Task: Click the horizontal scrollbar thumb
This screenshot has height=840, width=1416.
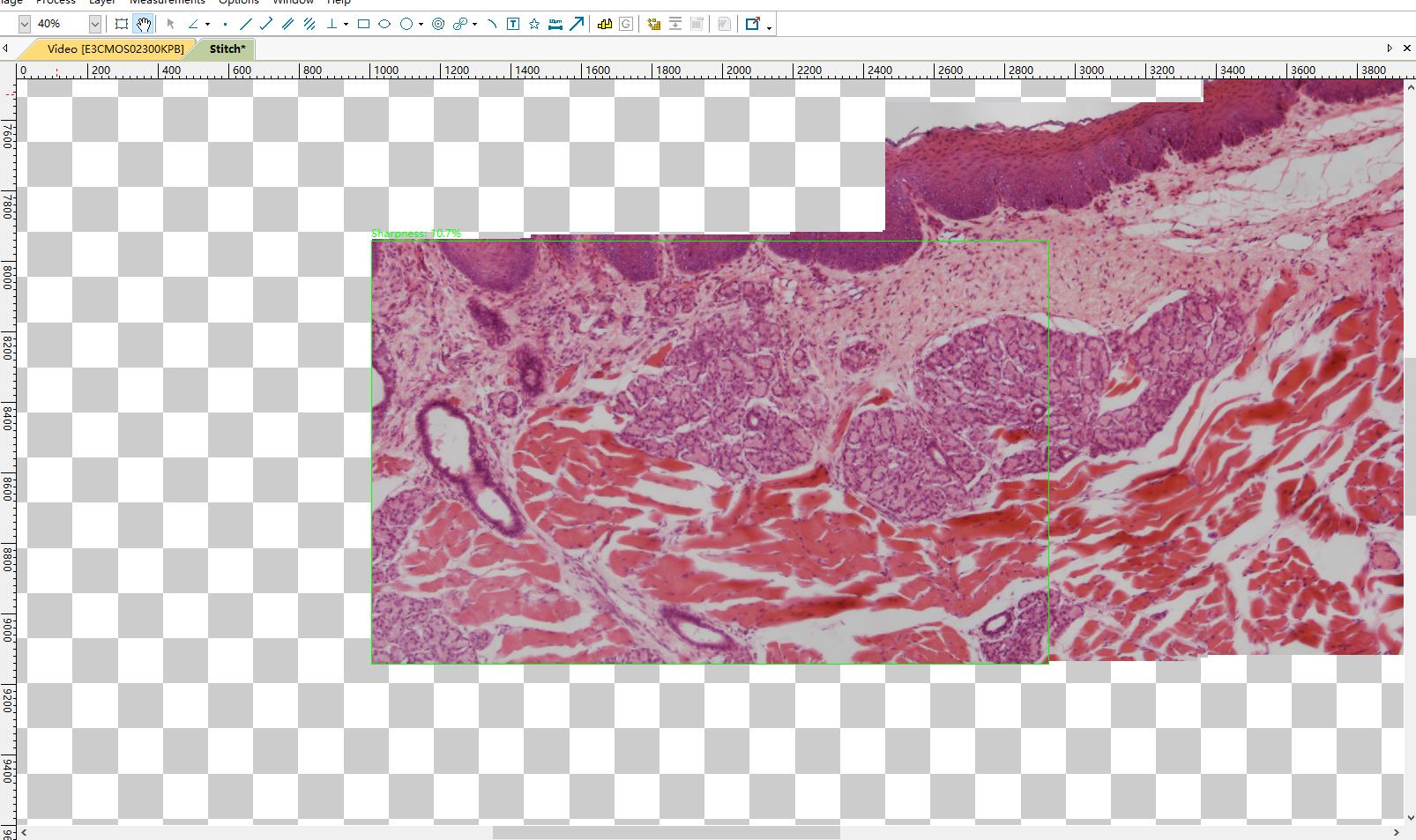Action: coord(666,832)
